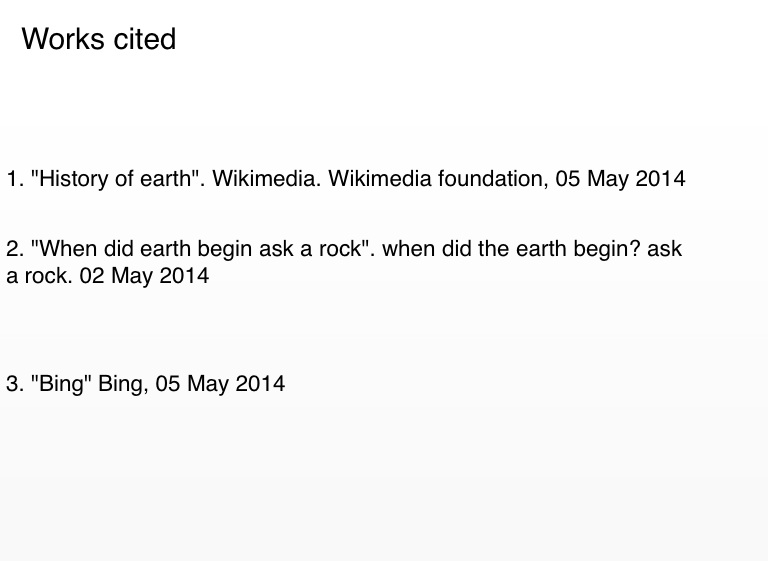This screenshot has height=561, width=768.
Task: Click the word "Works" in the title
Action: [x=61, y=39]
